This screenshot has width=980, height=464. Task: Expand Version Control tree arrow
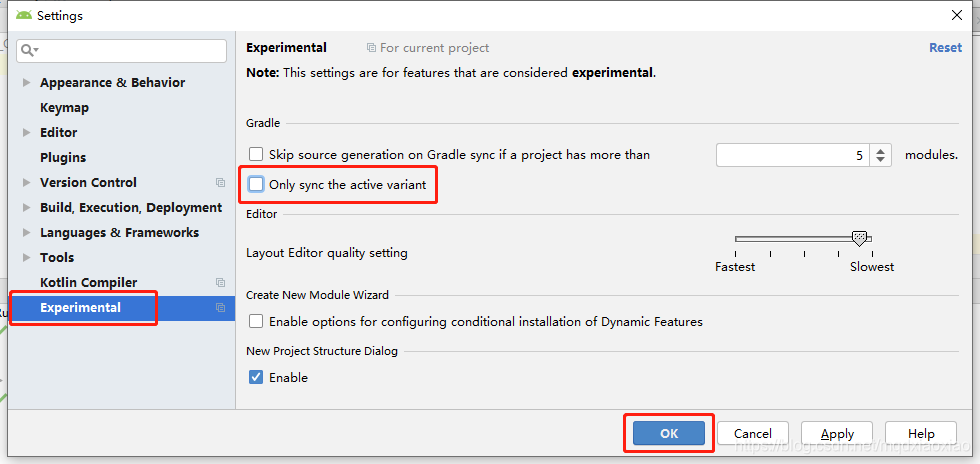coord(26,183)
